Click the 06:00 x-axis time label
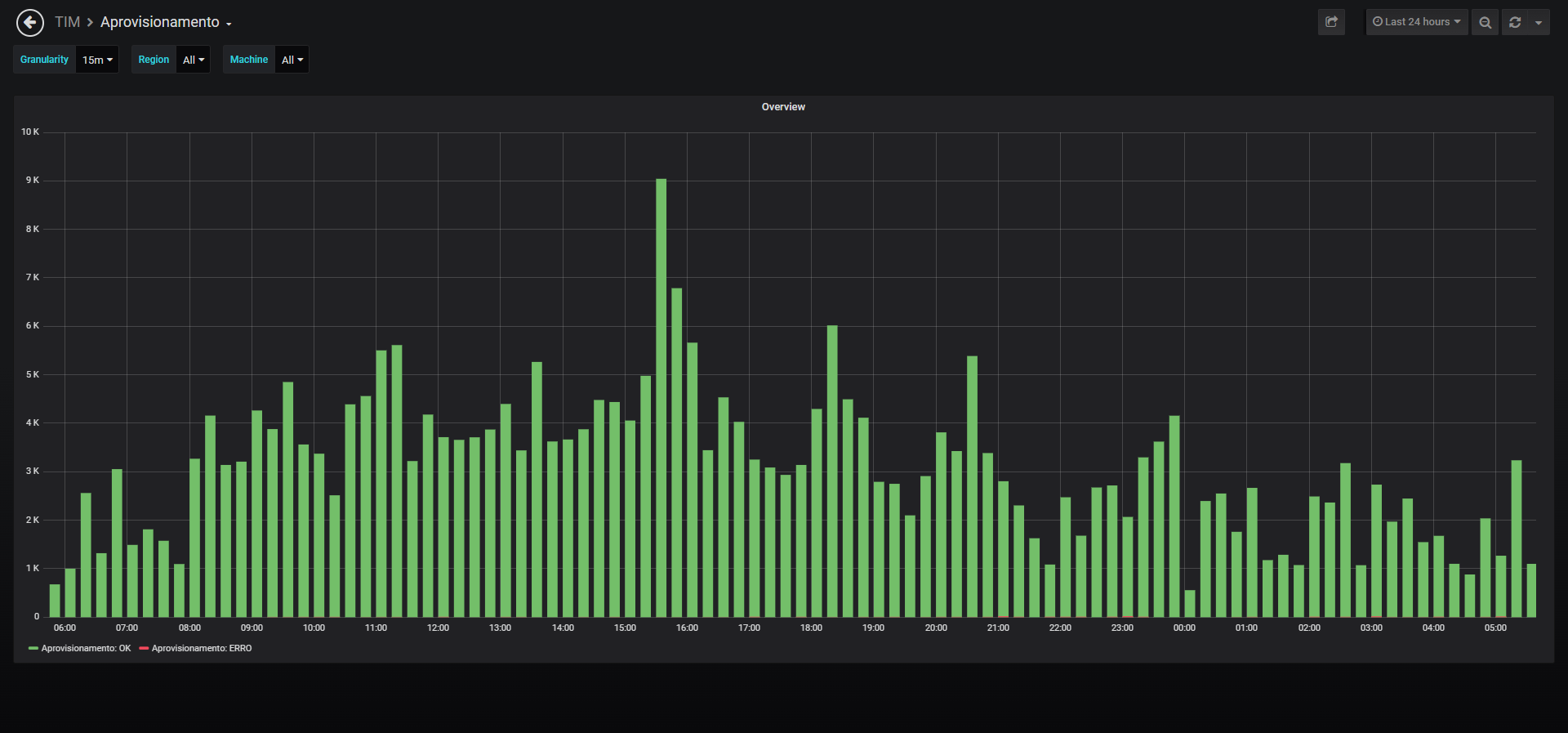This screenshot has height=733, width=1568. tap(65, 628)
